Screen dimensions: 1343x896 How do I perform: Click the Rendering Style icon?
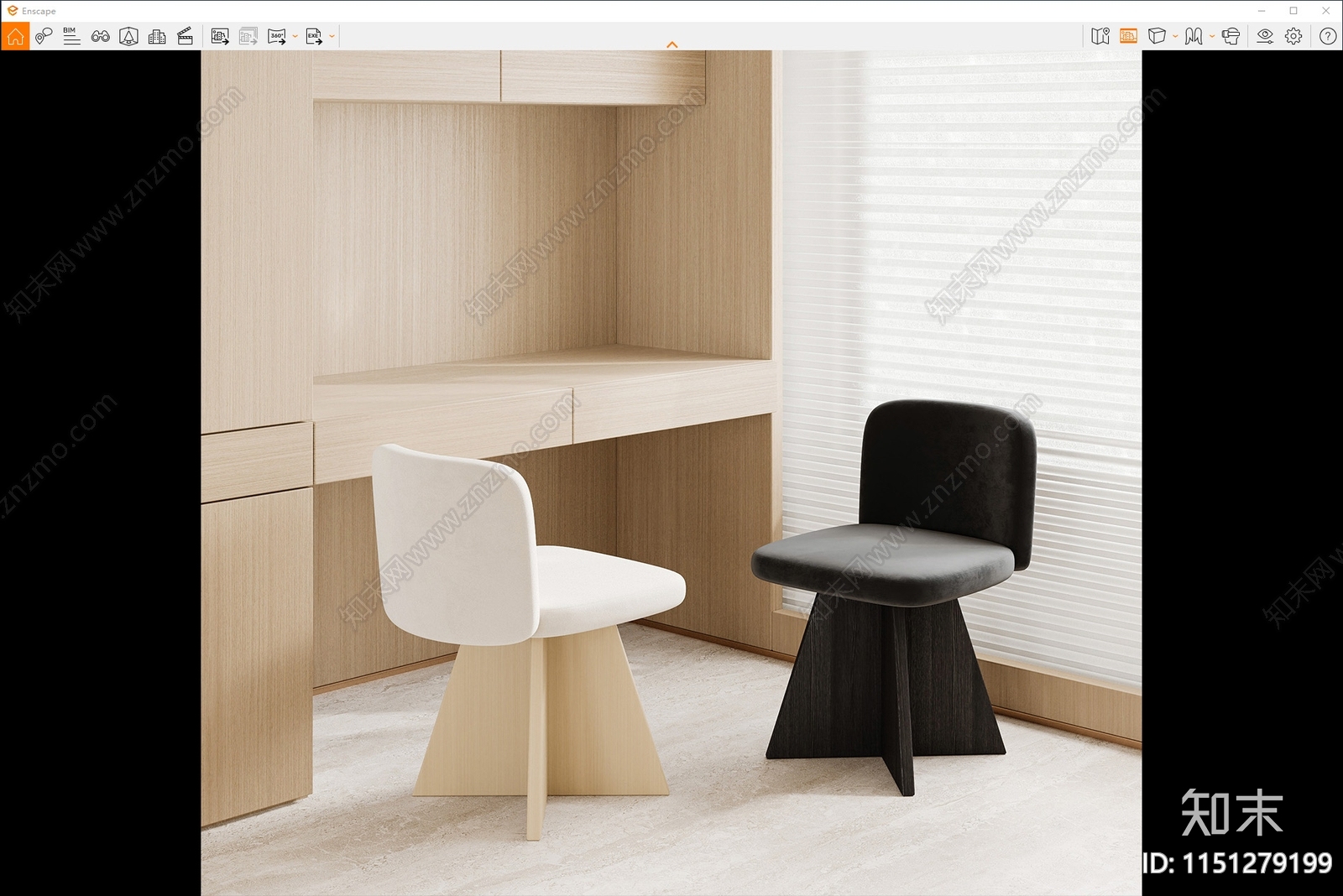1194,36
